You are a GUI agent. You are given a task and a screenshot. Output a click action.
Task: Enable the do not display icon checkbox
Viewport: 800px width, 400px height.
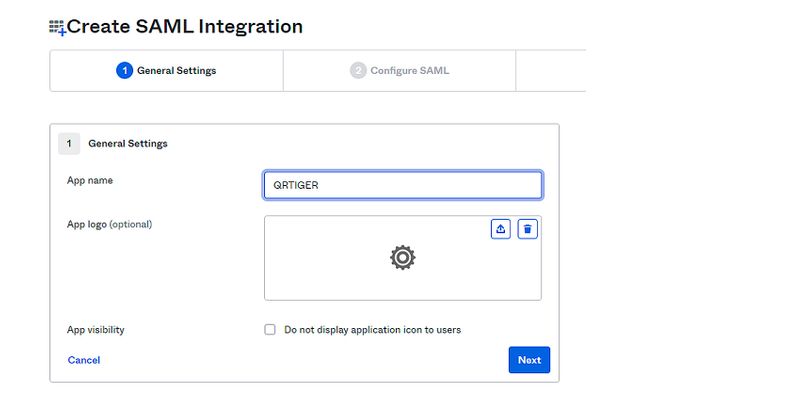click(x=270, y=330)
